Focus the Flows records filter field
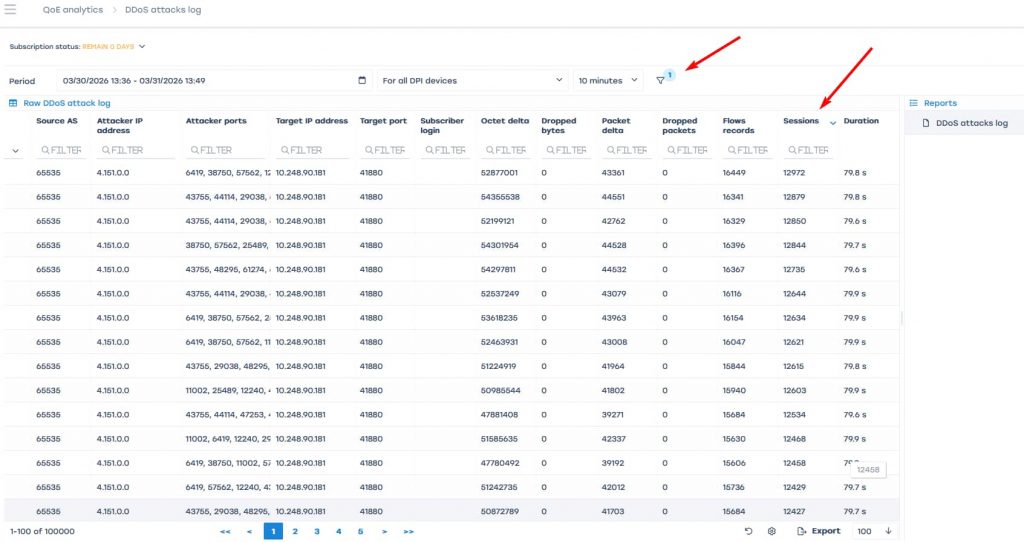Image resolution: width=1024 pixels, height=542 pixels. 748,150
